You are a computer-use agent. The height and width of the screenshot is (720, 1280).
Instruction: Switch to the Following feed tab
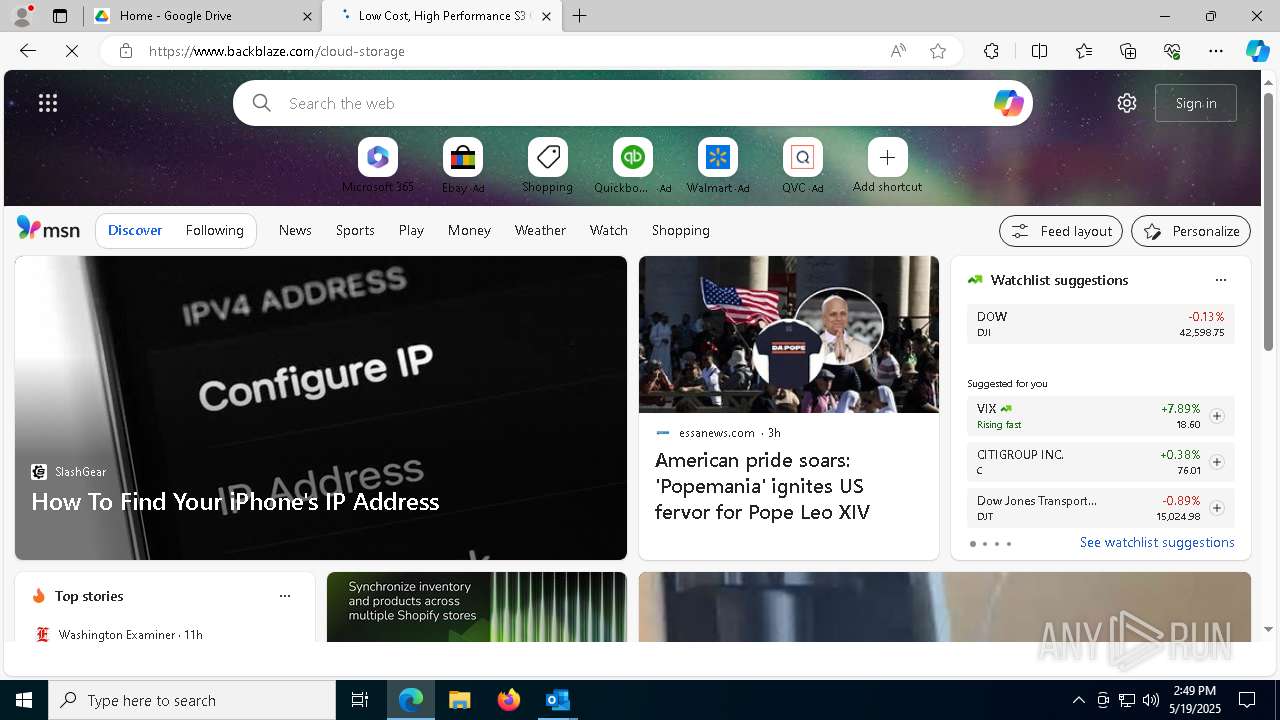[x=214, y=230]
